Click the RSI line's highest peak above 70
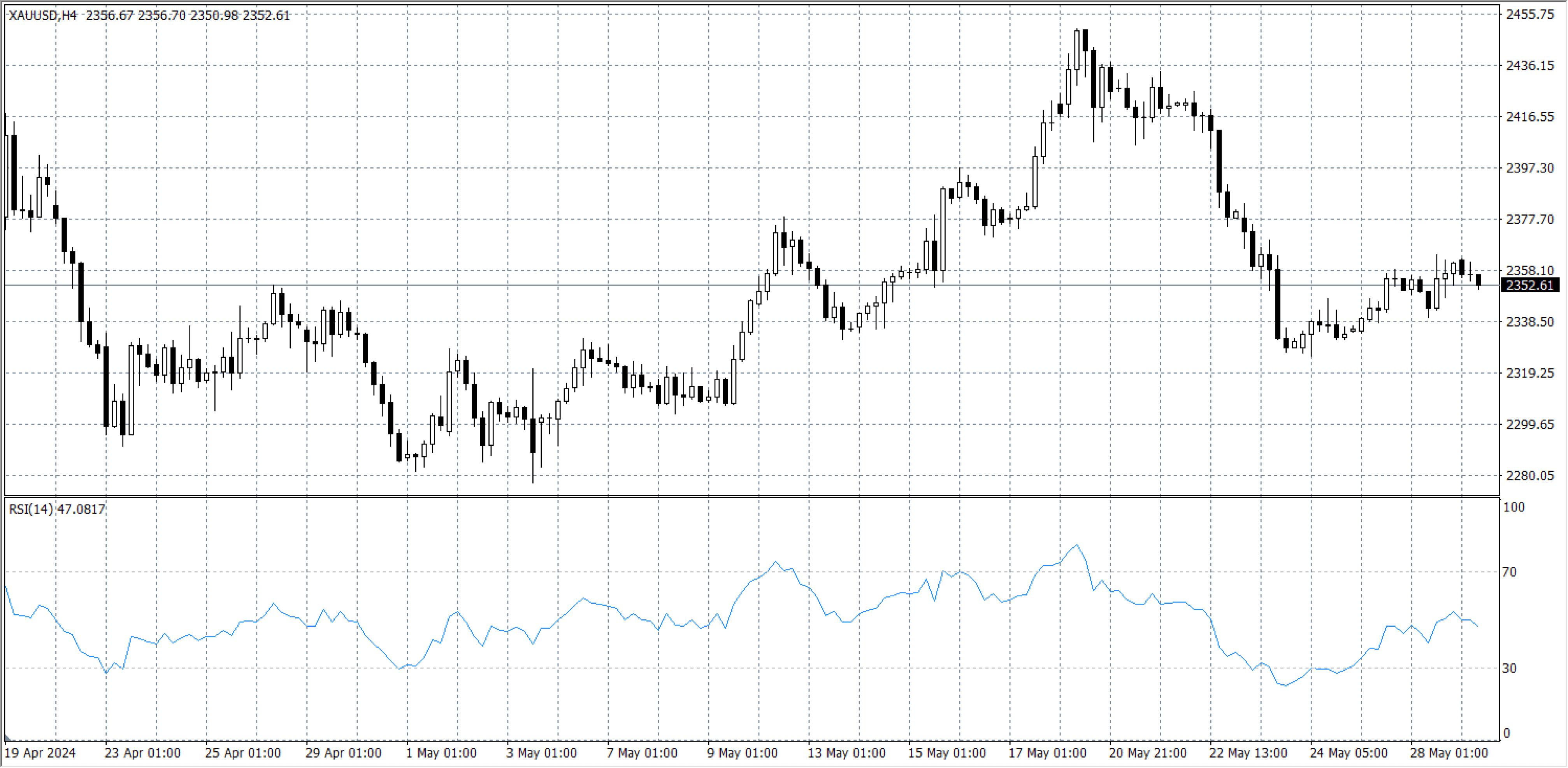The image size is (1568, 768). coord(1077,545)
